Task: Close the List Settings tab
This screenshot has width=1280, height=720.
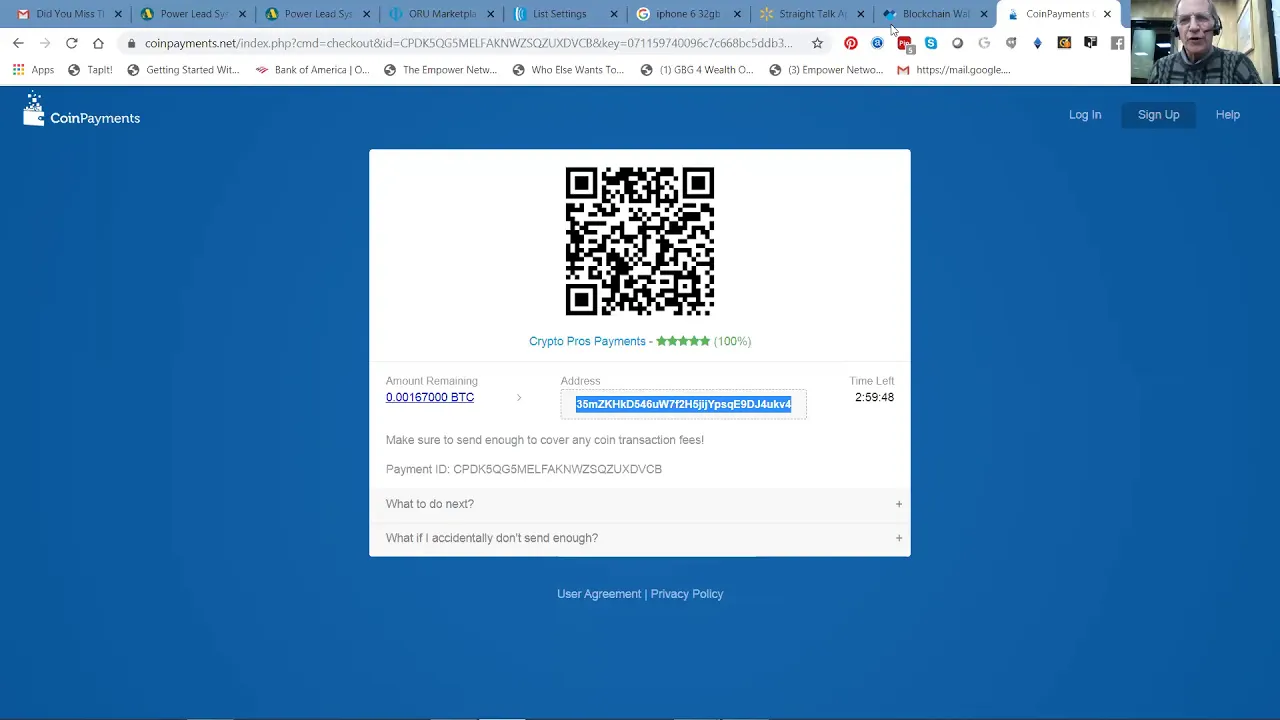Action: pyautogui.click(x=613, y=14)
